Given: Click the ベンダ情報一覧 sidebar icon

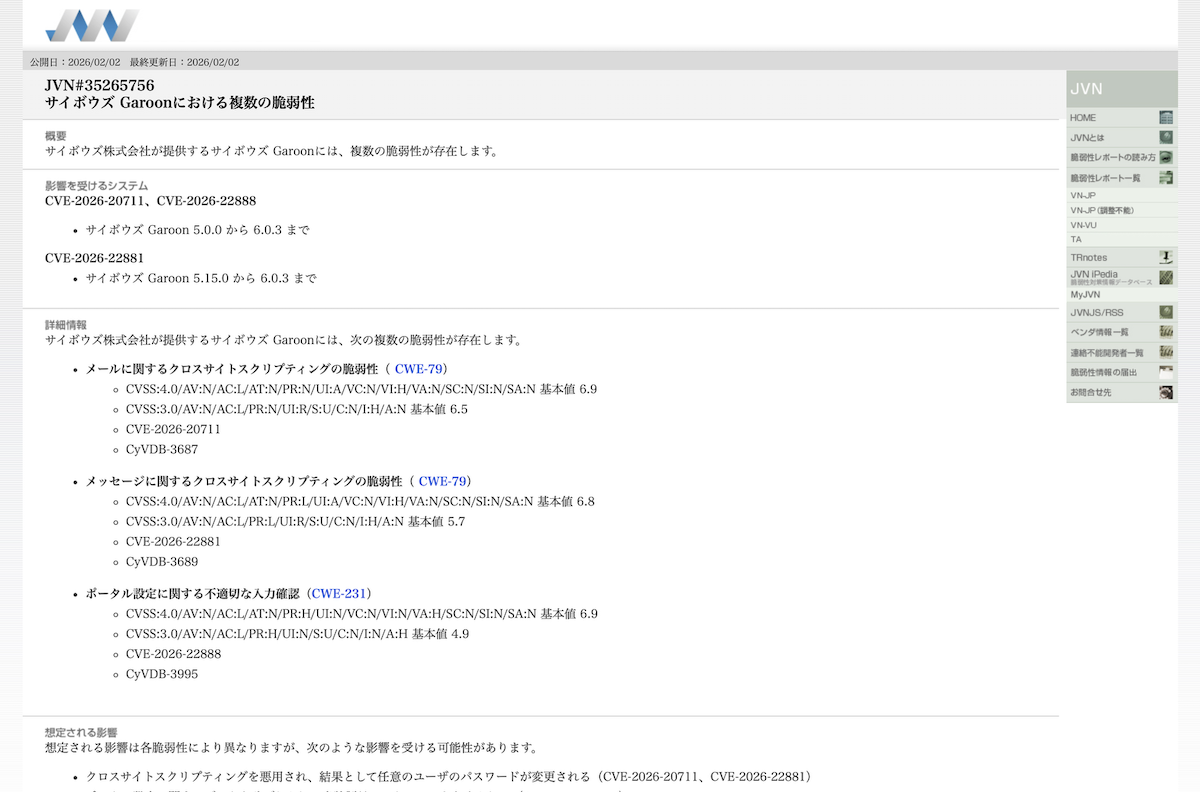Looking at the screenshot, I should click(x=1166, y=332).
